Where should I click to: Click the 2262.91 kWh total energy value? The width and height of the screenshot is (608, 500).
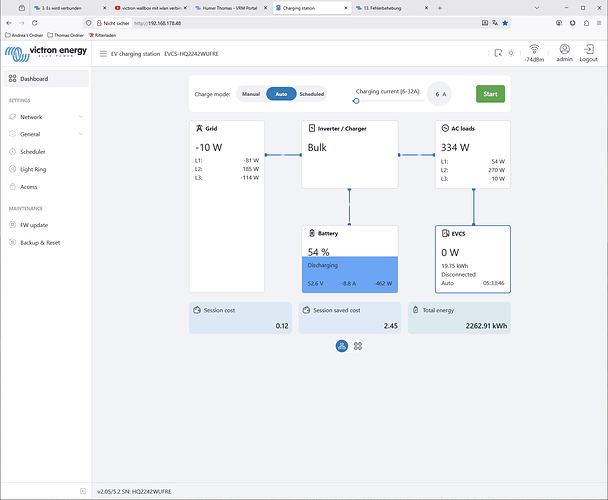486,326
